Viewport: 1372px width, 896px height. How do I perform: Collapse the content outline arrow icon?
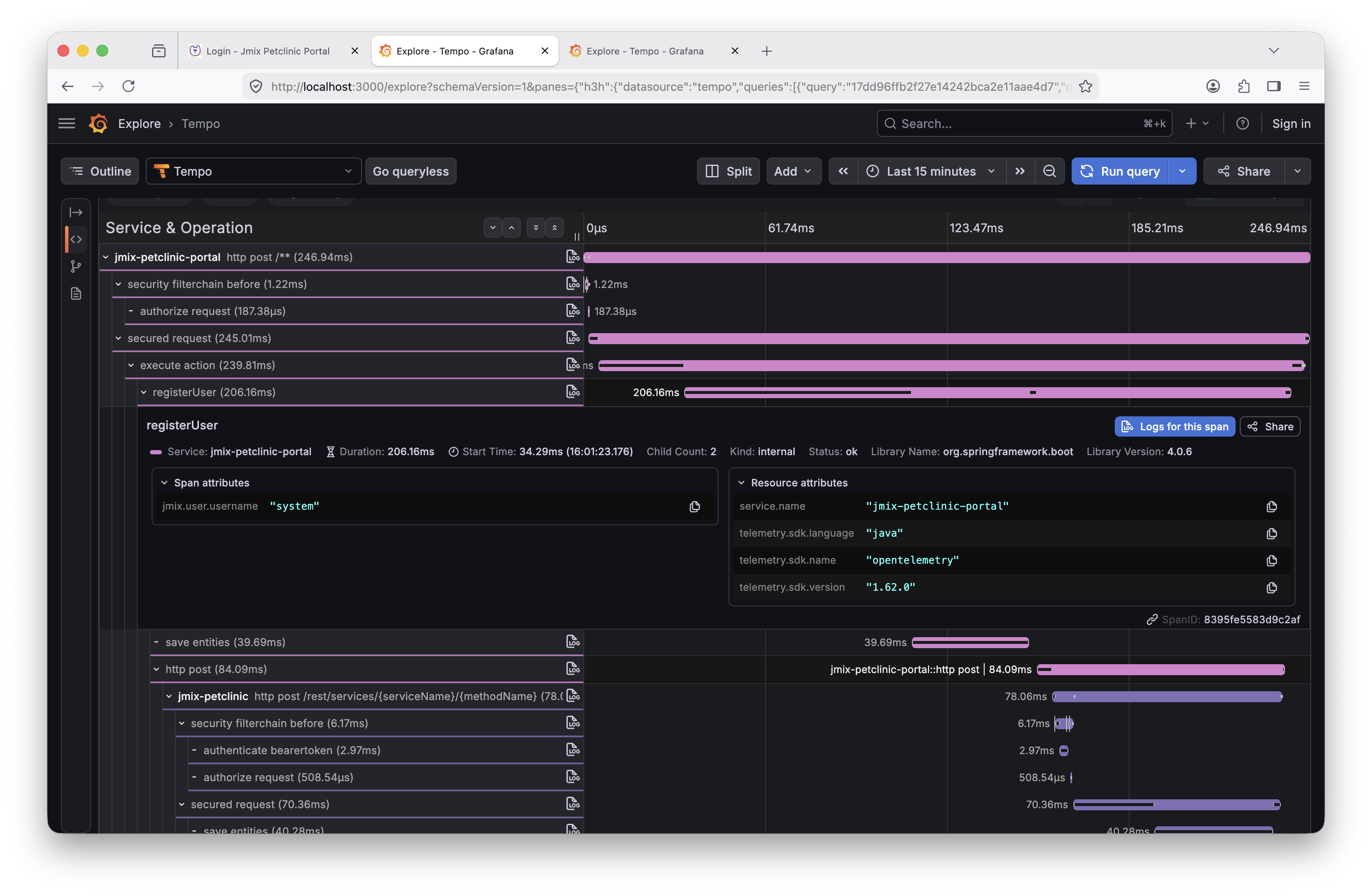click(76, 212)
